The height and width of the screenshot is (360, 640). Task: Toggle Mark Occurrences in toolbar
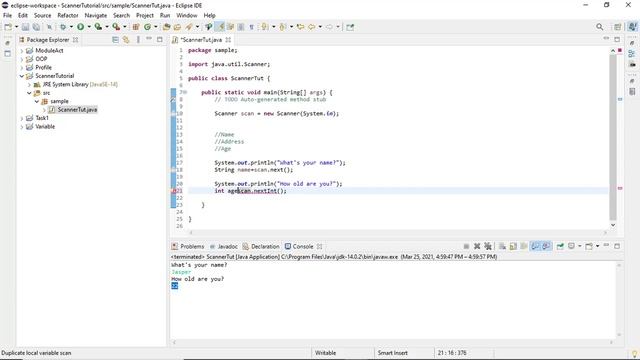click(220, 27)
